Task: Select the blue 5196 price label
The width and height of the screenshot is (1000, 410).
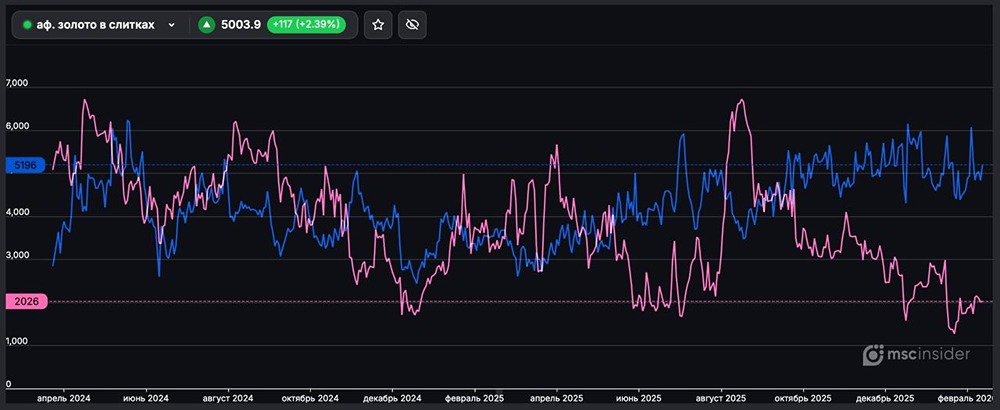Action: 26,165
